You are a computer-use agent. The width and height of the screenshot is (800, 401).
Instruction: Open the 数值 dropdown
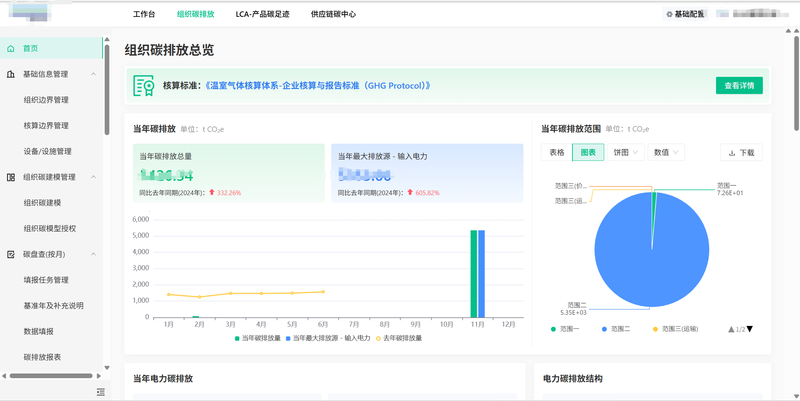coord(666,153)
